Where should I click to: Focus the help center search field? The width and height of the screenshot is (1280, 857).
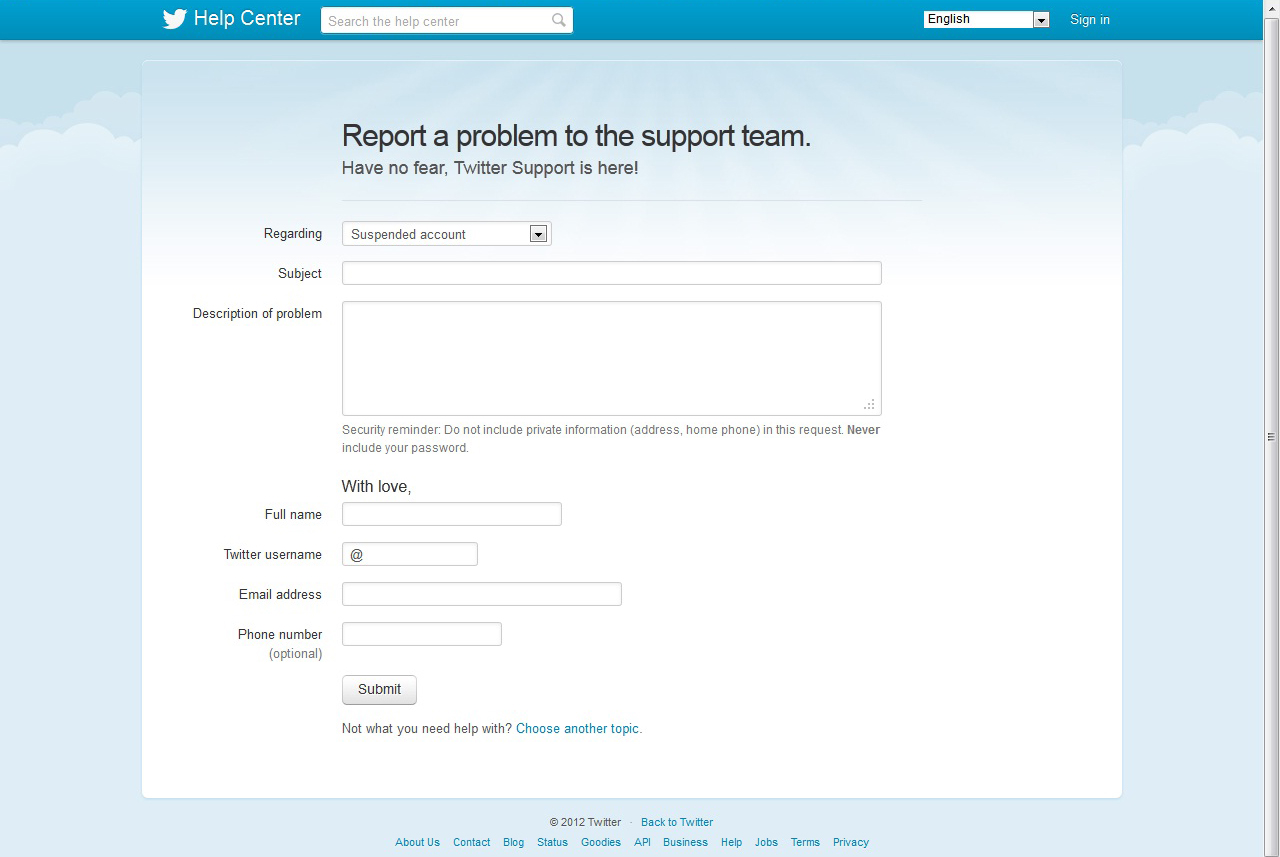[x=447, y=21]
